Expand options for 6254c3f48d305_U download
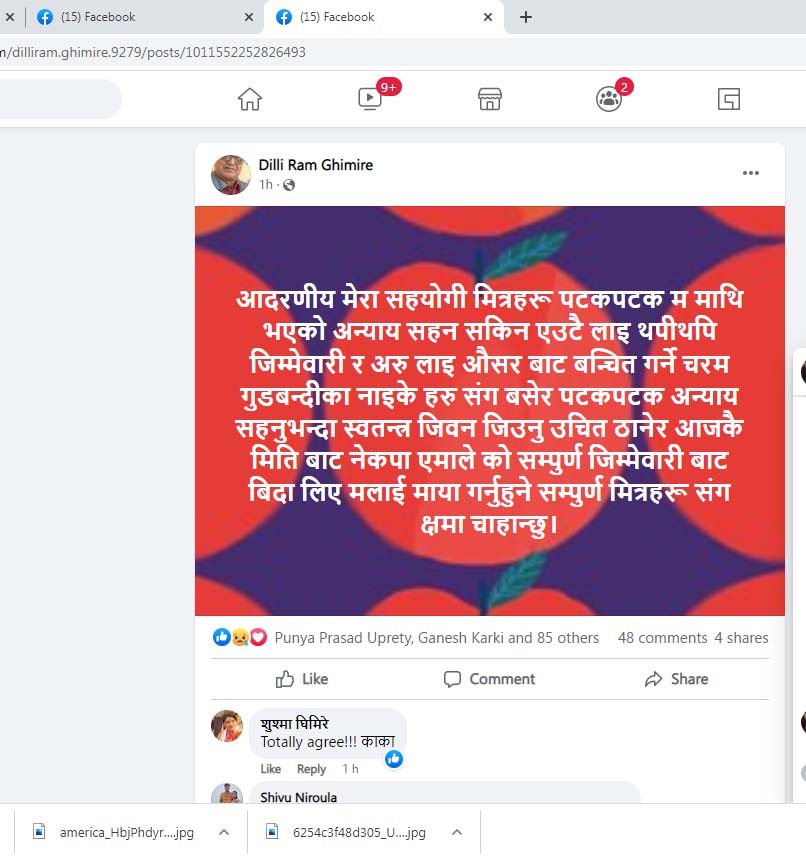The width and height of the screenshot is (806, 860). point(457,832)
